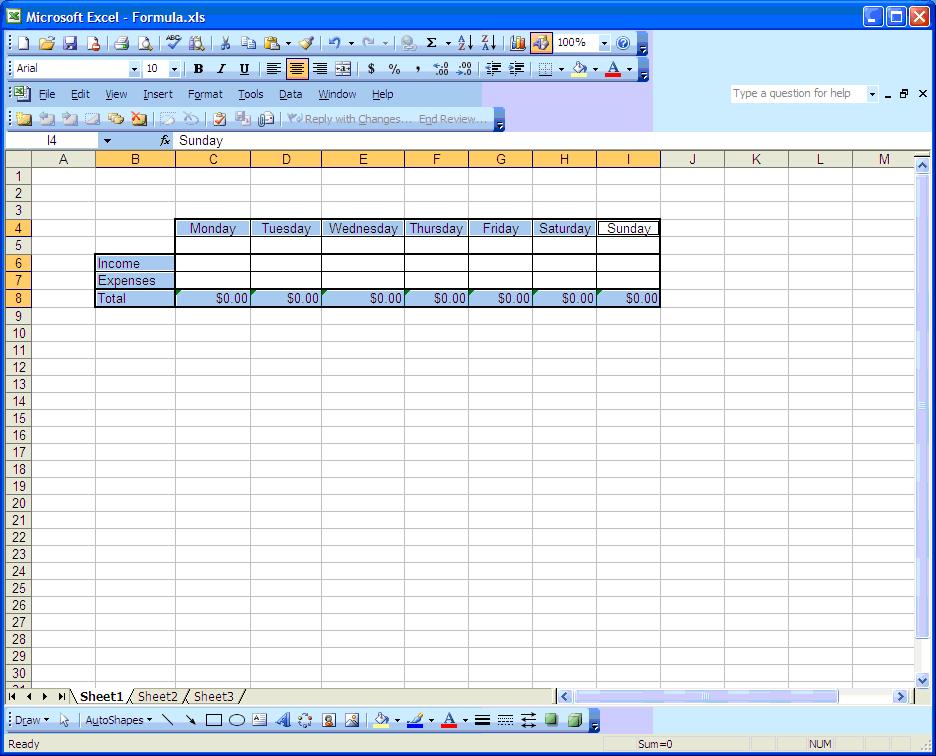The height and width of the screenshot is (756, 936).
Task: Apply Fill Color paint bucket on Formatting toolbar
Action: [580, 69]
